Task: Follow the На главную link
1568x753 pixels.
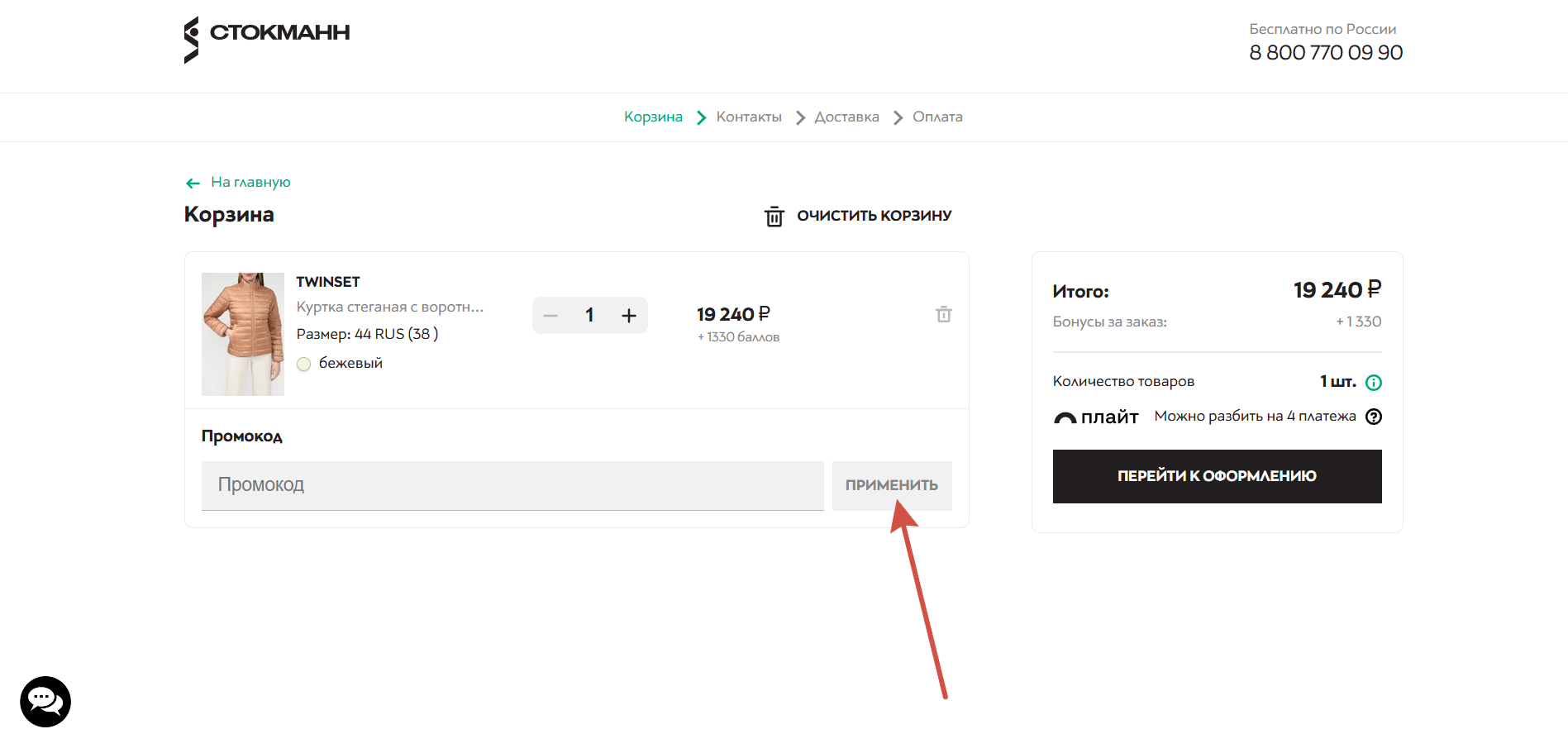Action: click(250, 182)
